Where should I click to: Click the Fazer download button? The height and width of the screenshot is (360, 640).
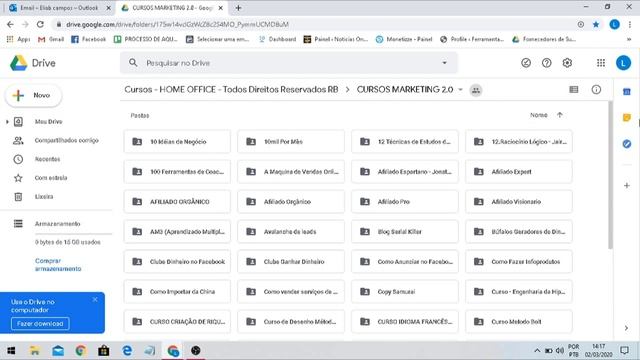40,324
